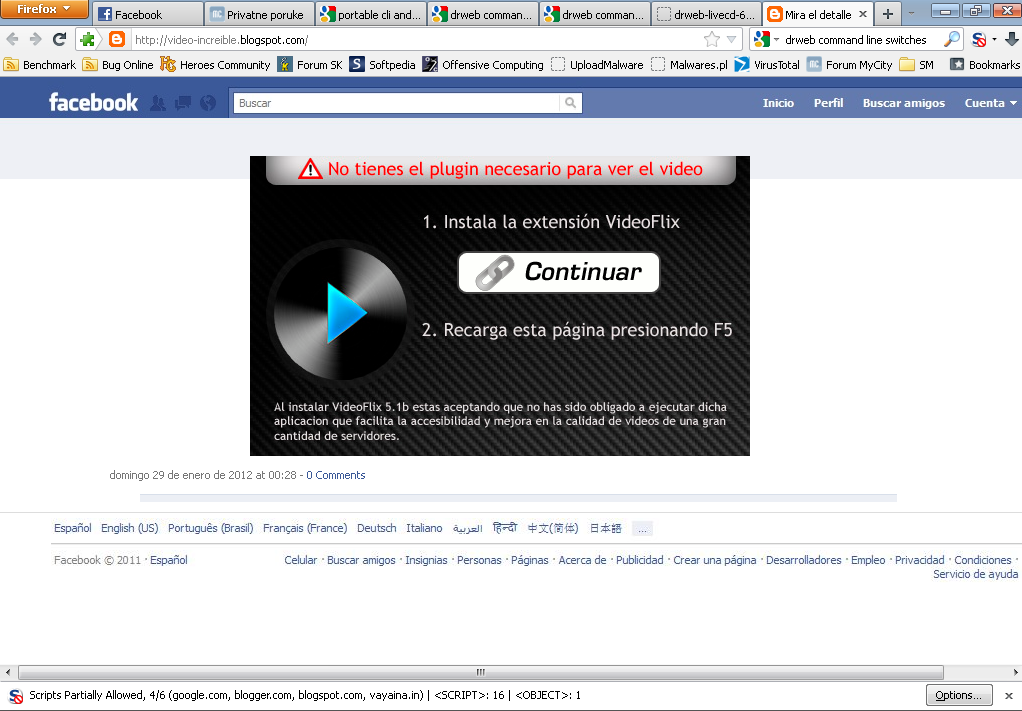The image size is (1022, 711).
Task: Select Deutsch language link
Action: tap(377, 528)
